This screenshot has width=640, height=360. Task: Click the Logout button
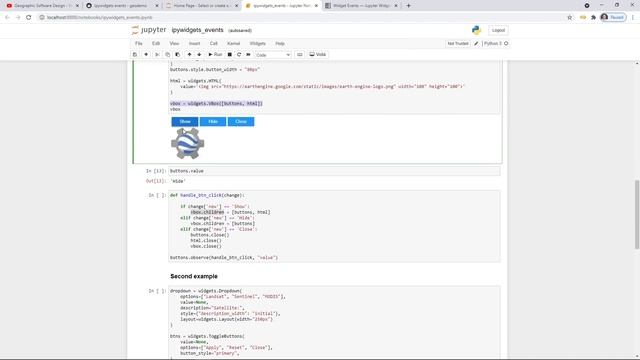pos(498,30)
